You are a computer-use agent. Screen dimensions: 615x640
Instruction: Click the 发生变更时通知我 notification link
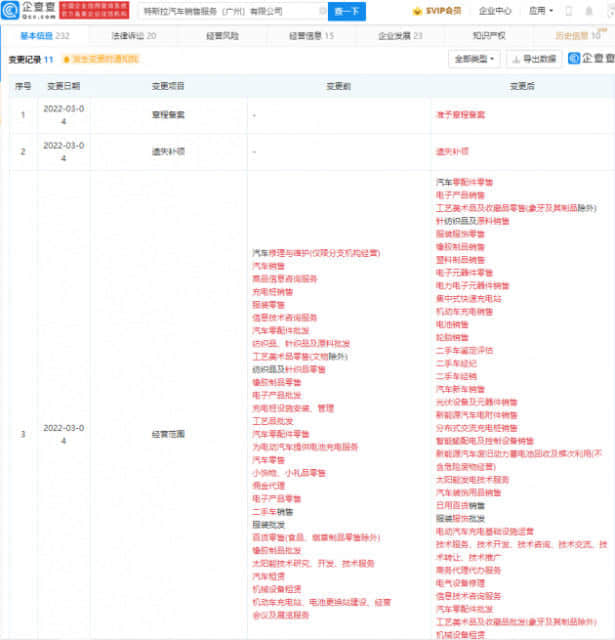103,60
